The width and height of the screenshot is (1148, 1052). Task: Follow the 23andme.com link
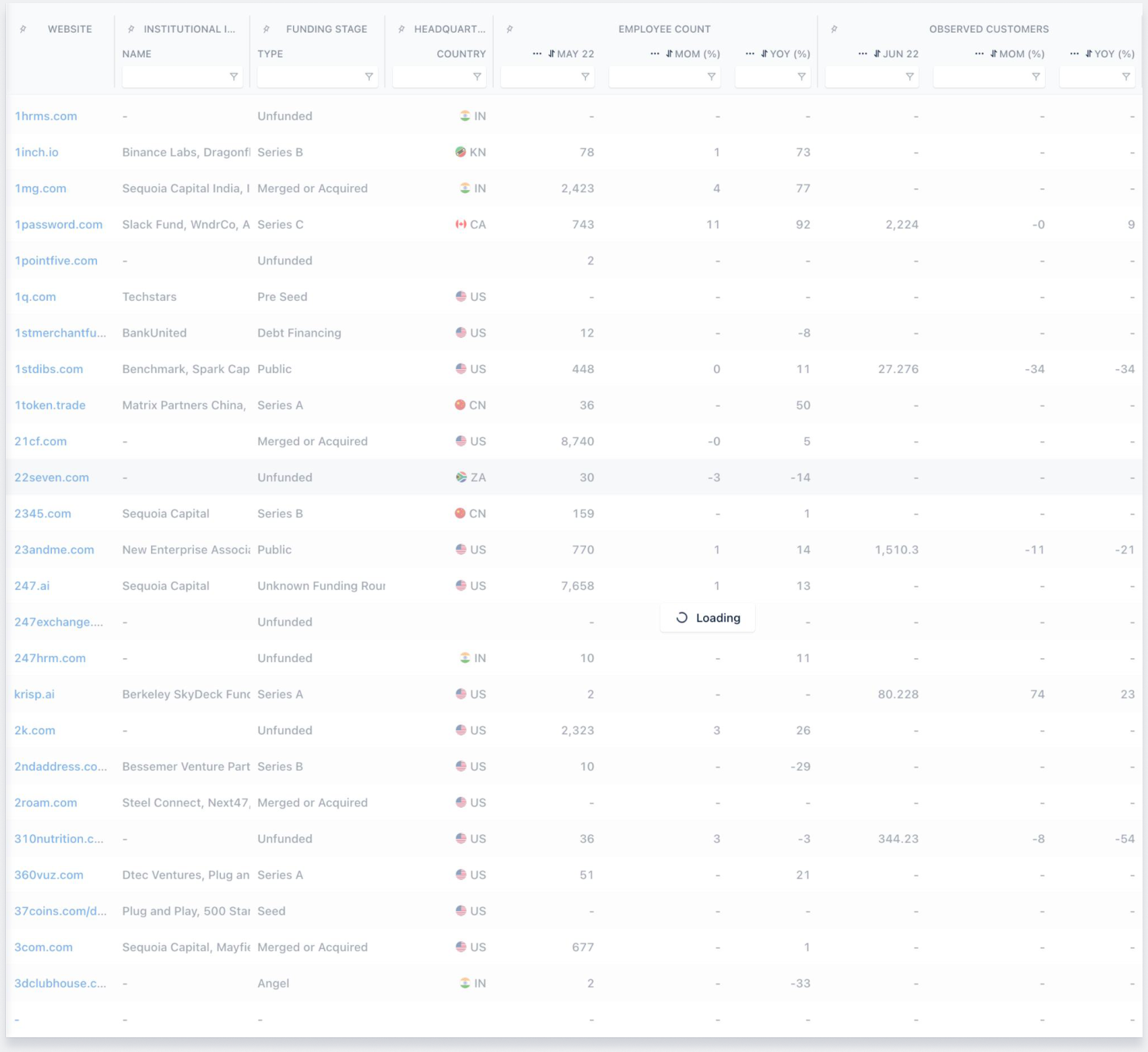click(x=54, y=550)
